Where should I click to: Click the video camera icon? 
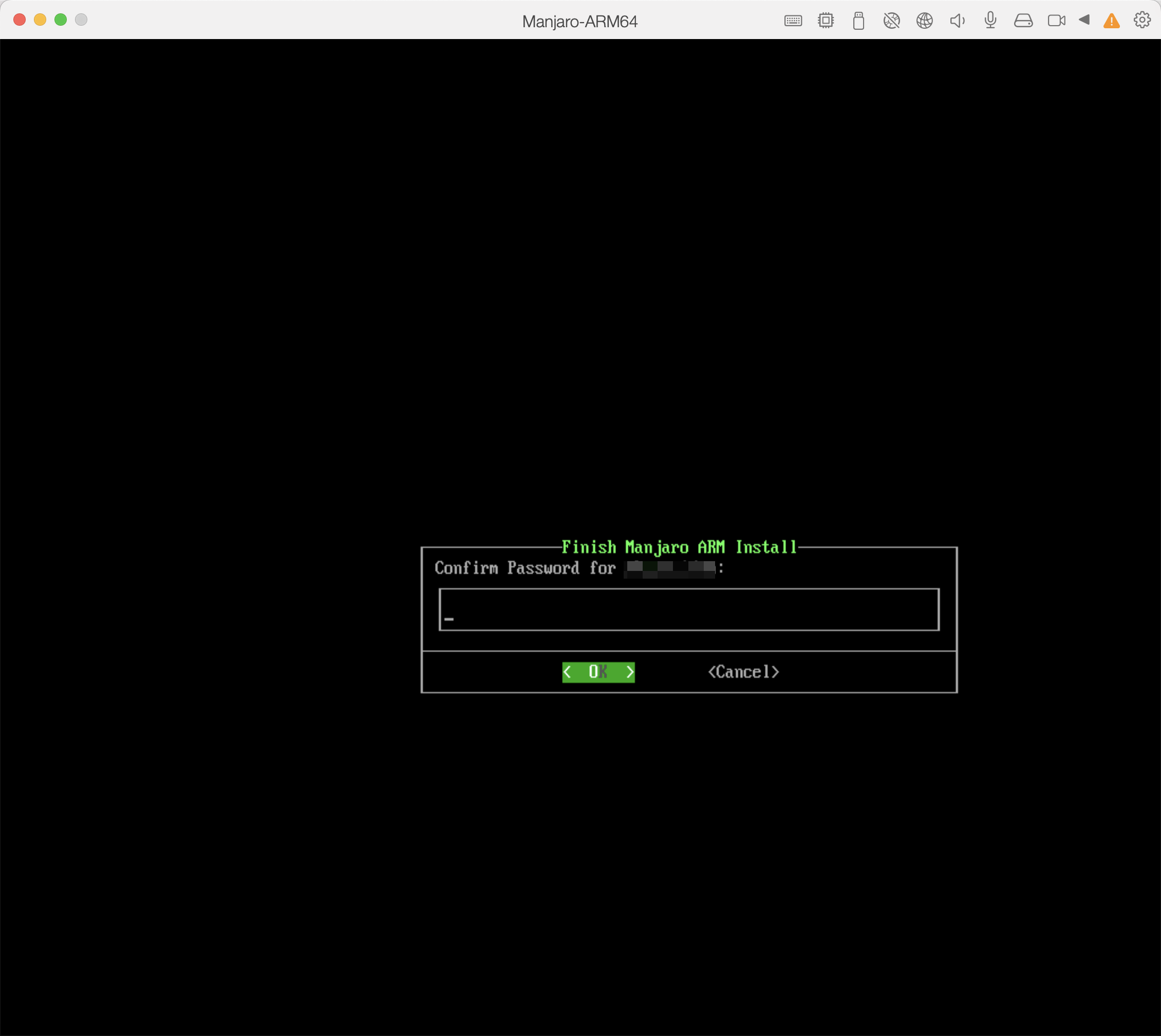1056,21
